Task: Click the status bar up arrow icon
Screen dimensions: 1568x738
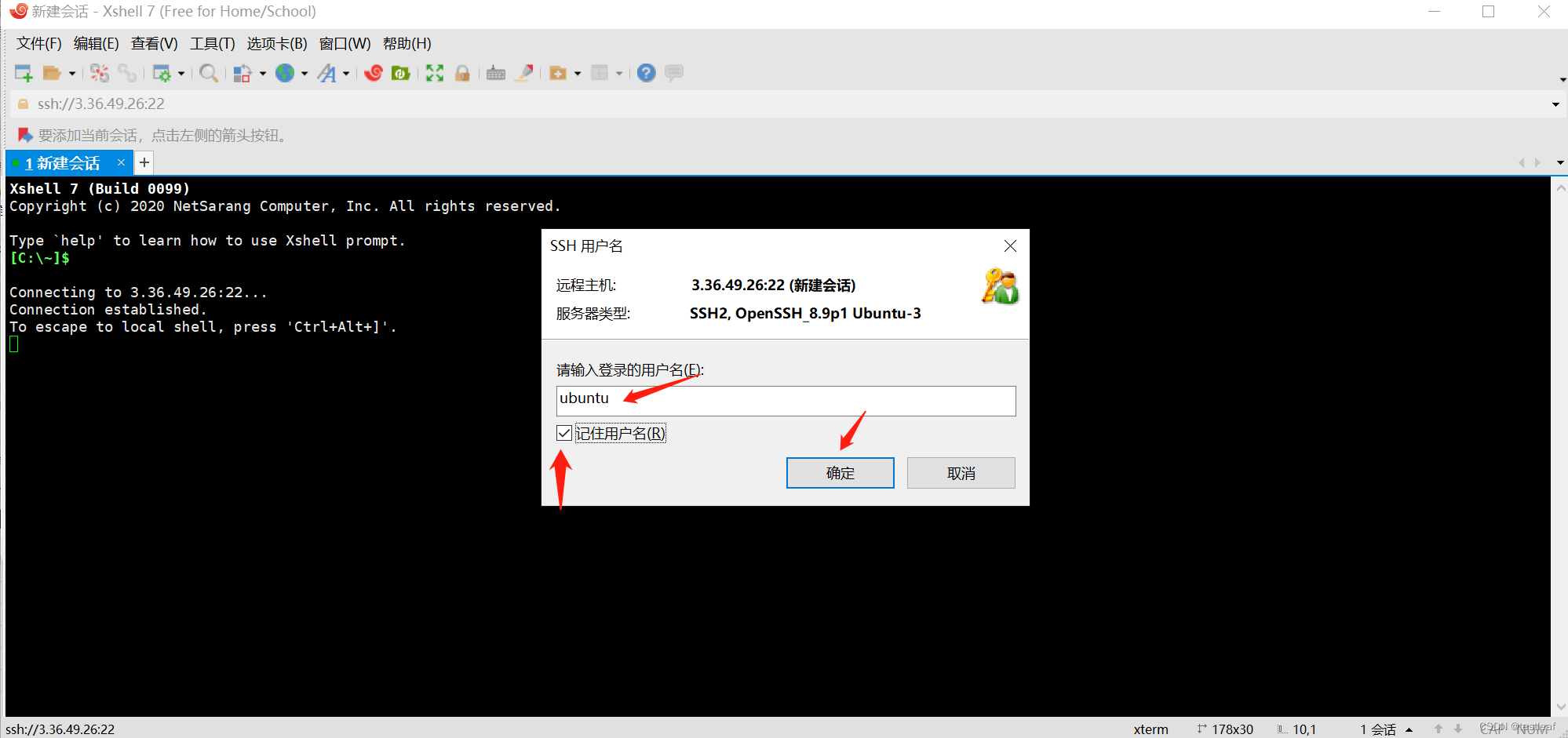Action: coord(1439,729)
